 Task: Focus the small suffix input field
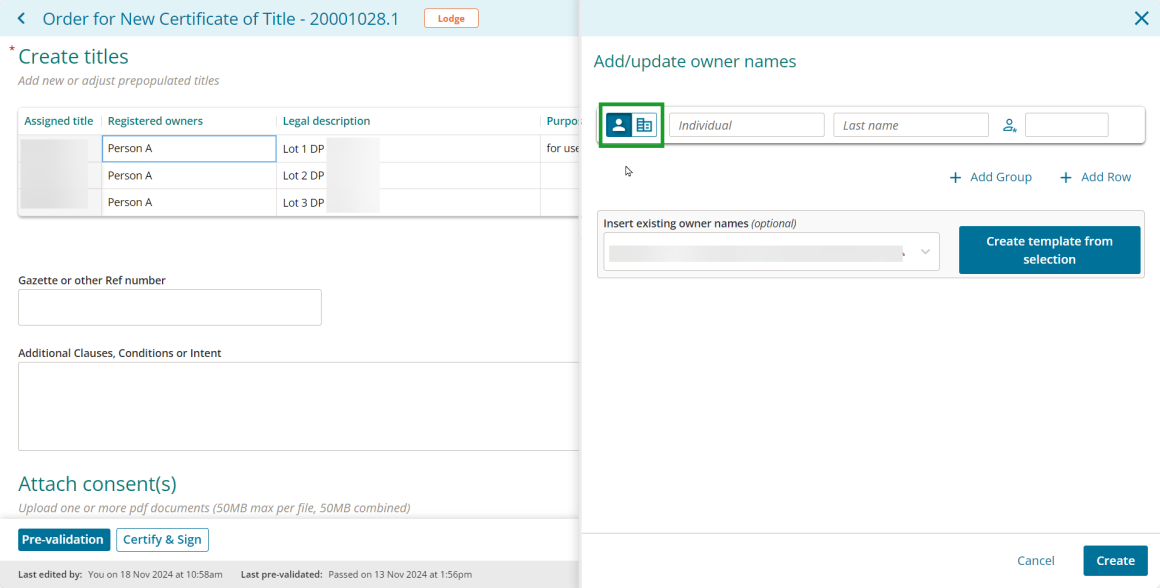[1066, 125]
